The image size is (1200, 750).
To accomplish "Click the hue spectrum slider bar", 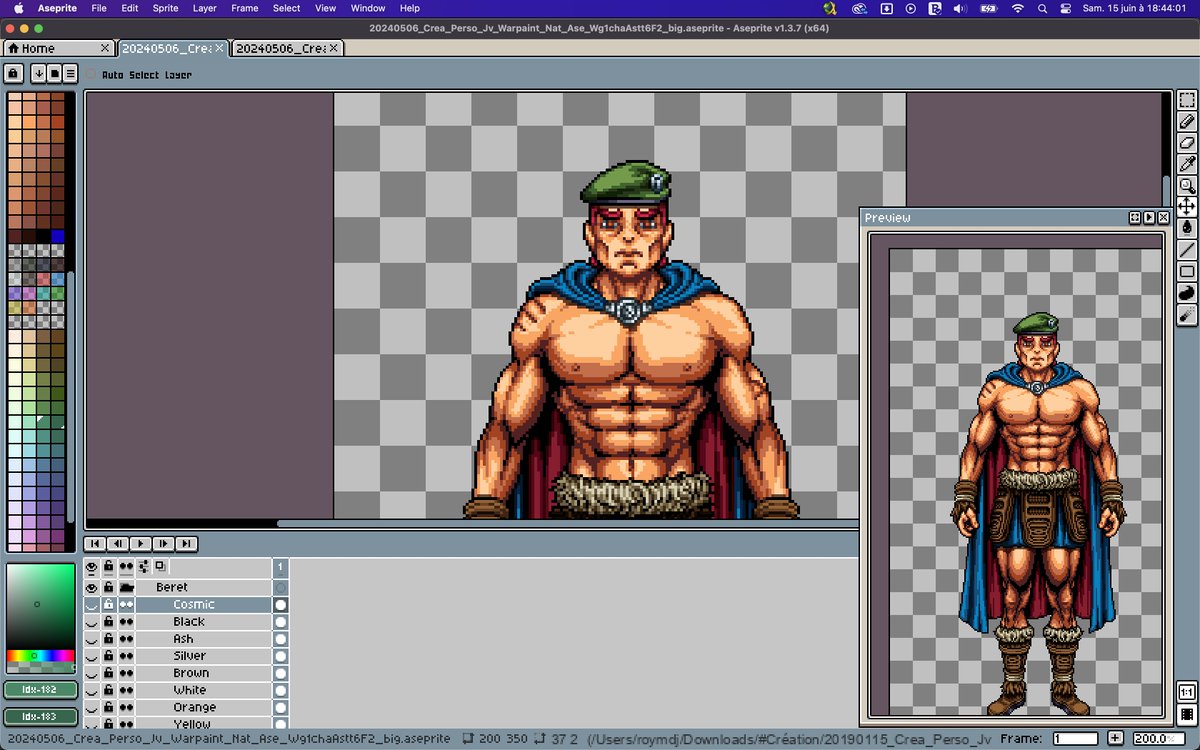I will coord(40,656).
